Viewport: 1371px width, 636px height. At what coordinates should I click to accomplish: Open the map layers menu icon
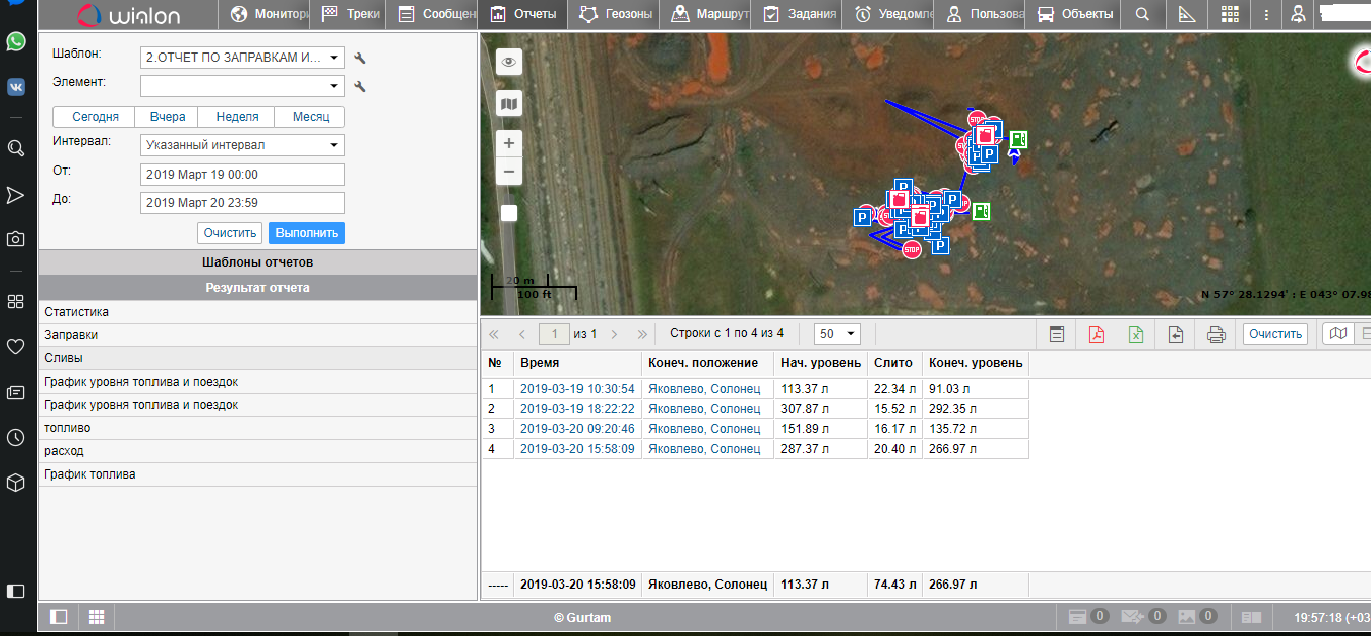click(509, 104)
